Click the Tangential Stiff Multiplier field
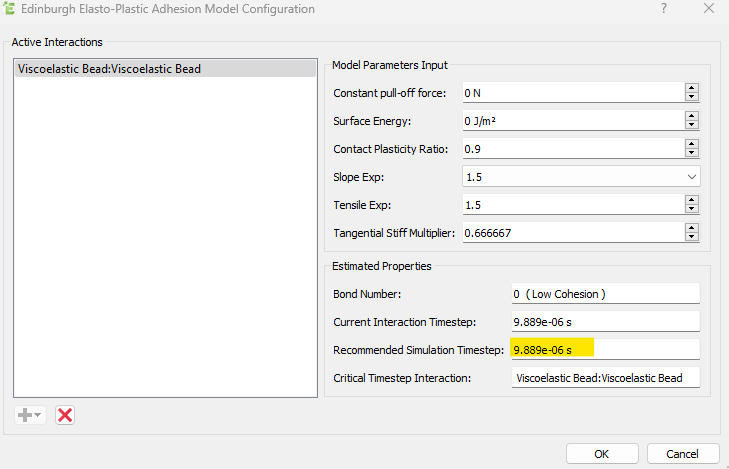The width and height of the screenshot is (729, 469). tap(573, 233)
